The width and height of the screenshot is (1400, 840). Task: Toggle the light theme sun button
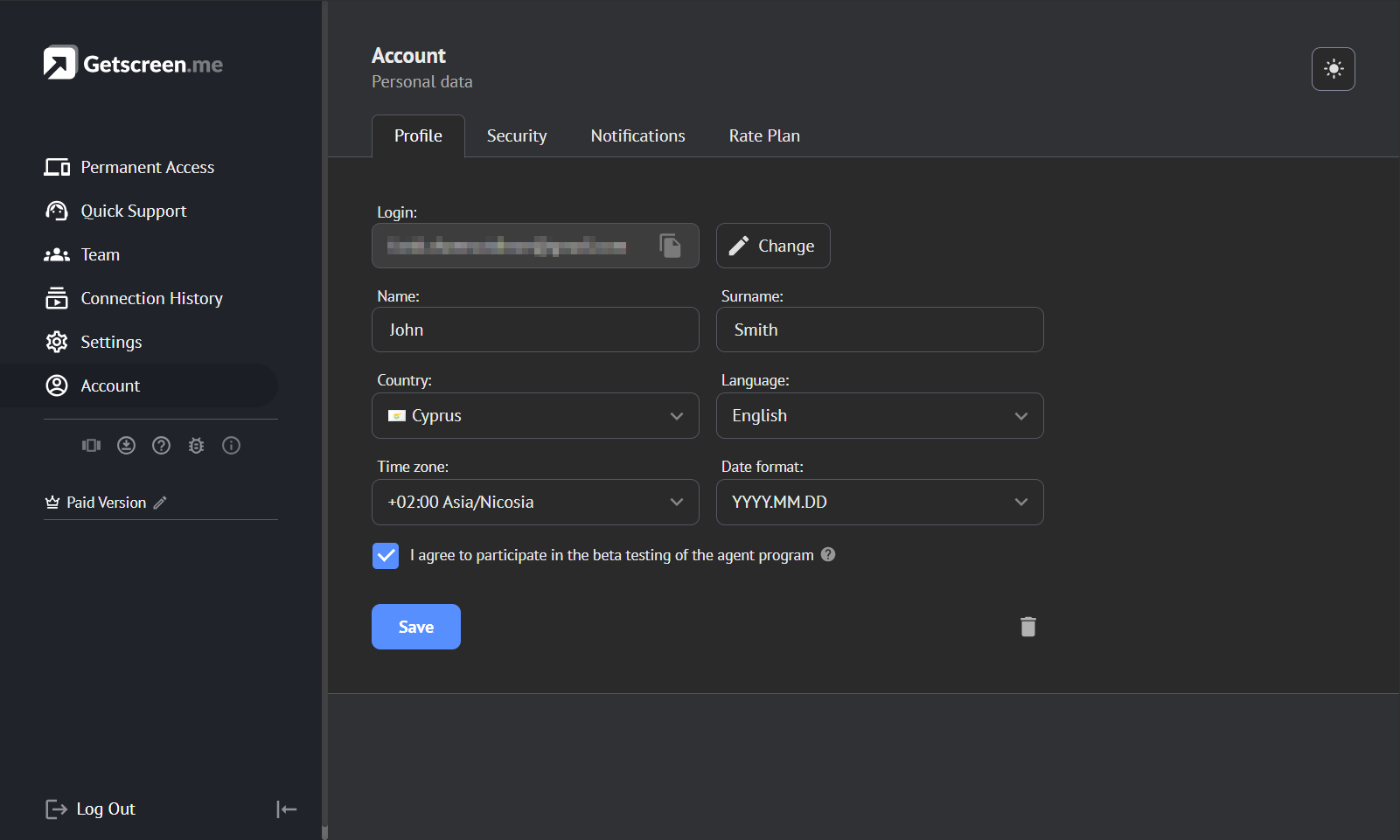pos(1333,69)
